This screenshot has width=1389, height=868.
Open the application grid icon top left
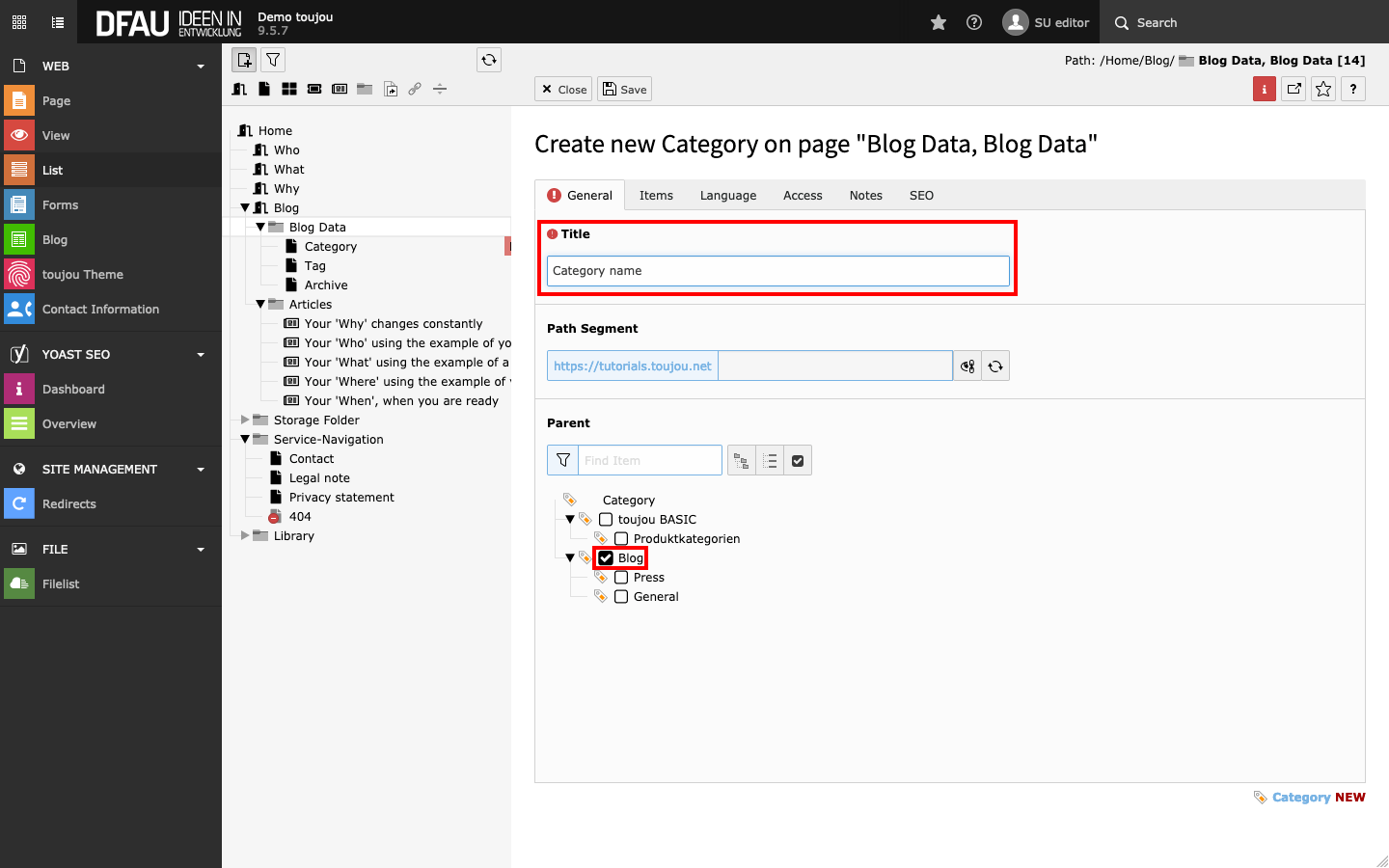click(19, 22)
